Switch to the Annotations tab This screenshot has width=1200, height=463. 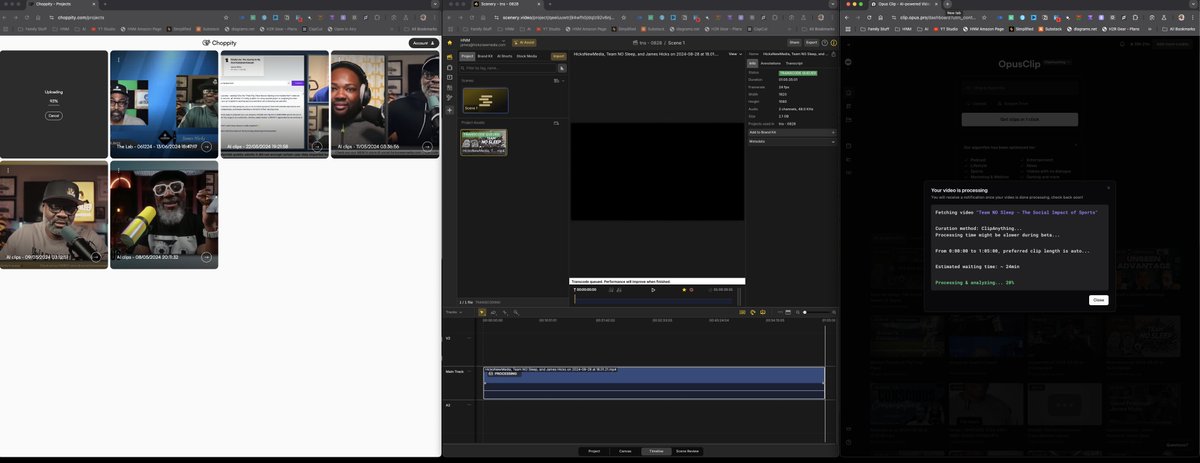(x=770, y=63)
